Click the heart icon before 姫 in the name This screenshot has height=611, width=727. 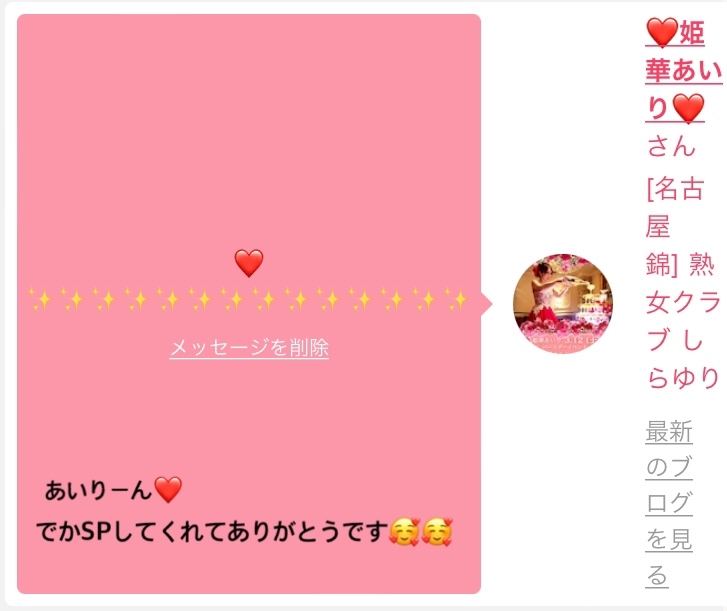point(662,32)
